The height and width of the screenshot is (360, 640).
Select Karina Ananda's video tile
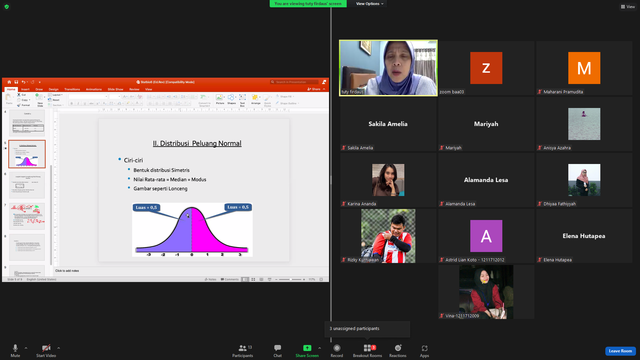(x=388, y=180)
